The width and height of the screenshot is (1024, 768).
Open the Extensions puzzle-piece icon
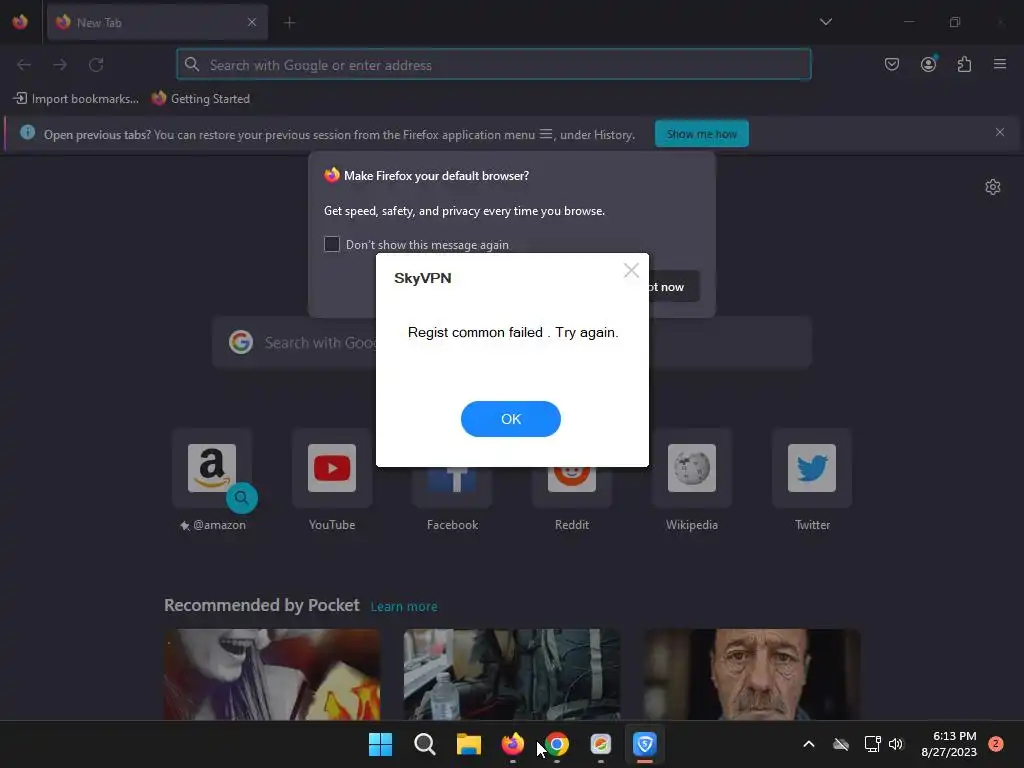coord(964,64)
